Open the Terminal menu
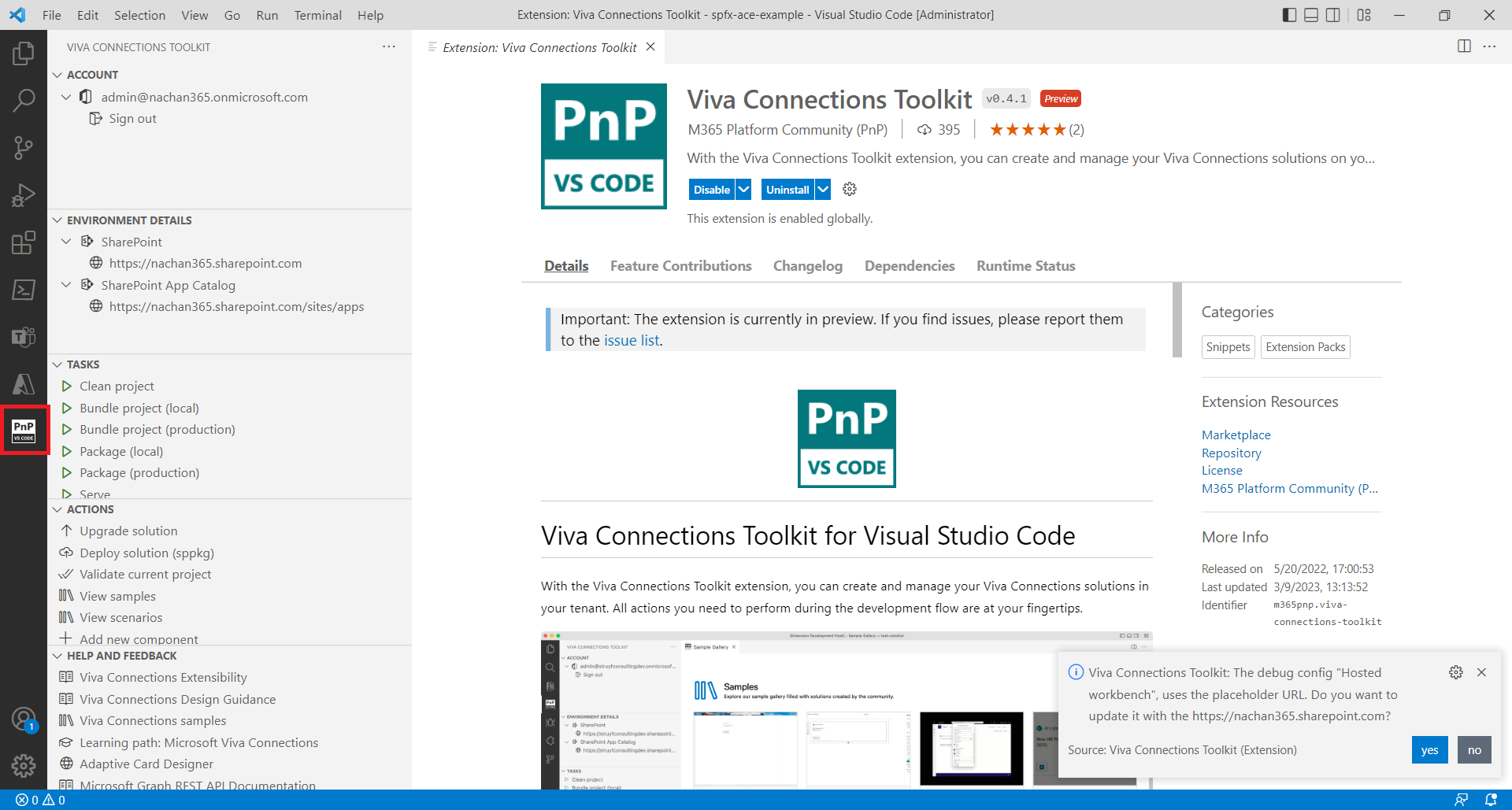This screenshot has height=810, width=1512. tap(317, 15)
